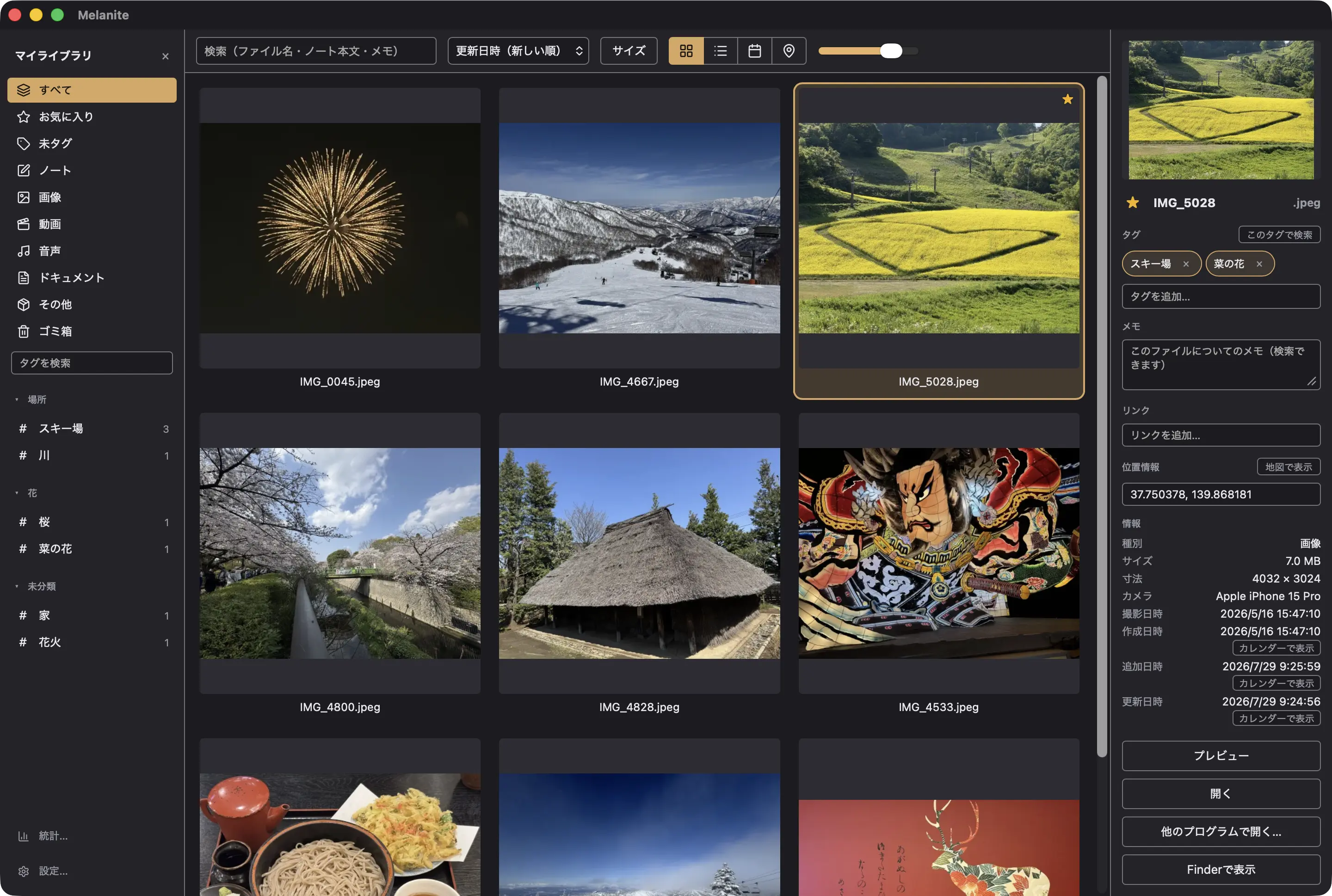Click the サイズ button
The width and height of the screenshot is (1332, 896).
pos(629,51)
